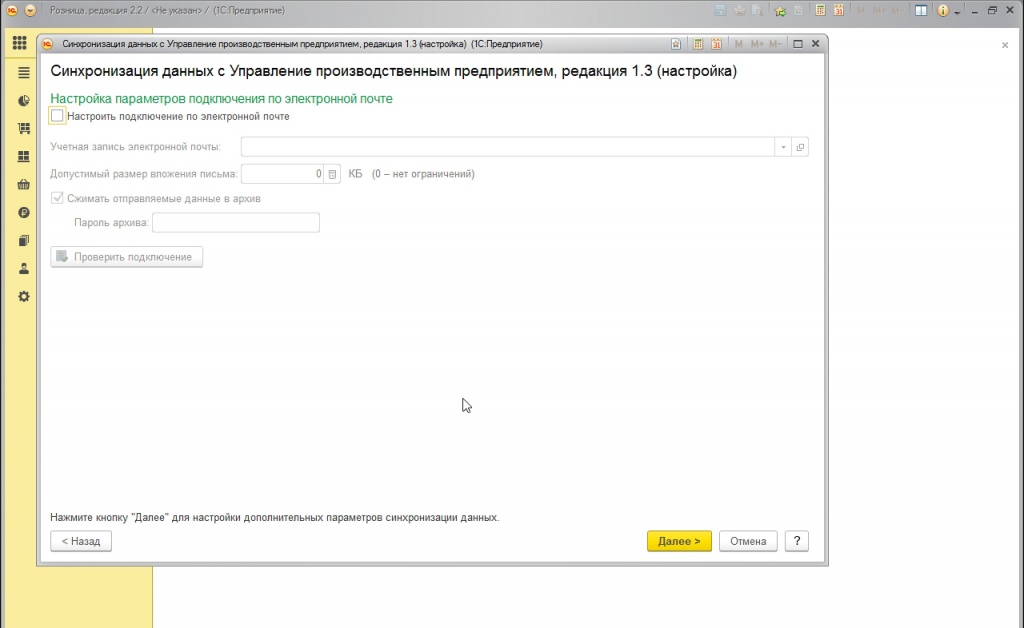Click the hamburger main menu sidebar icon
This screenshot has width=1024, height=628.
[24, 73]
